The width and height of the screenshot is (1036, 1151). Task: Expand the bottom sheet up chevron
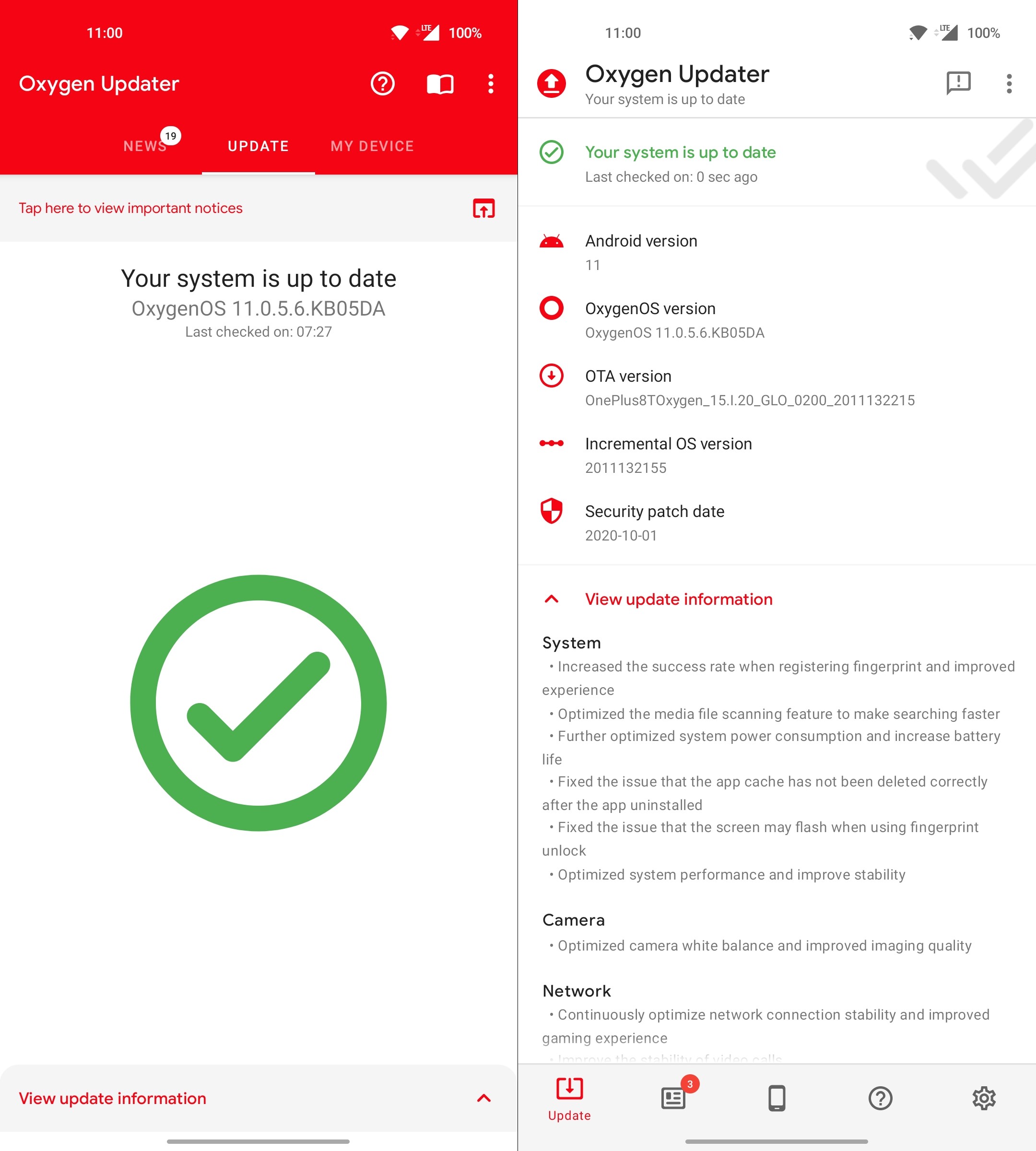tap(484, 1098)
